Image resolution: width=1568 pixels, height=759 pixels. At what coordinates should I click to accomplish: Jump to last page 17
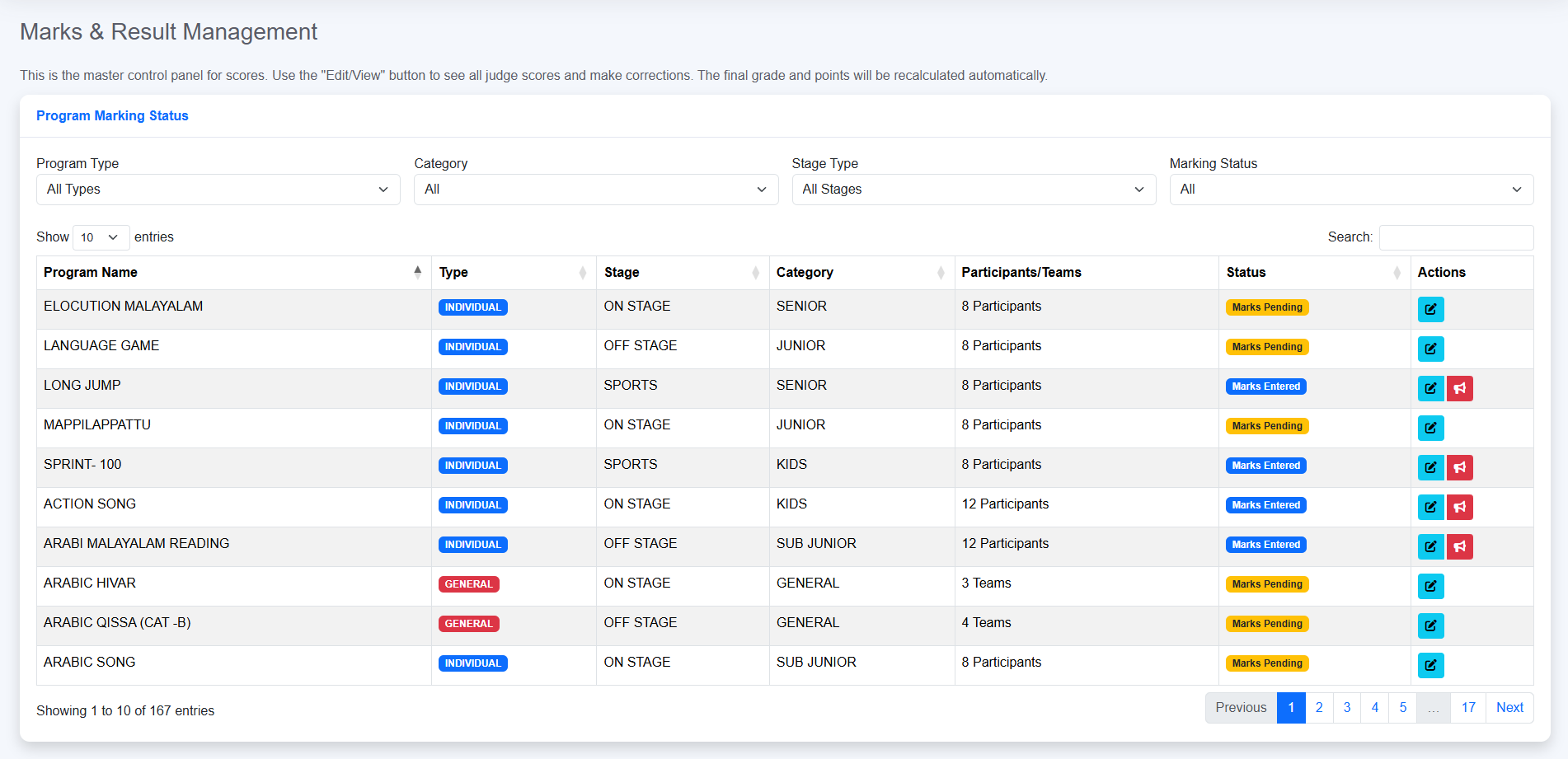[1468, 708]
